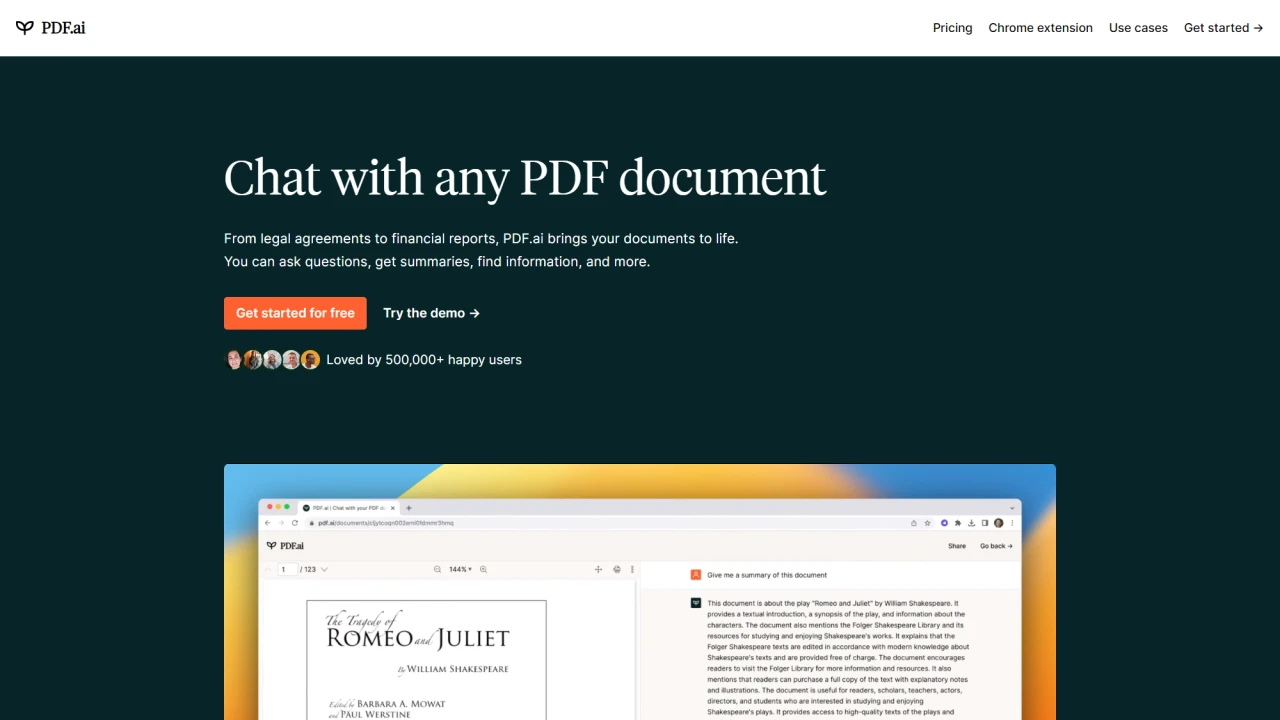
Task: Expand the tab search chevron in the demo browser
Action: pyautogui.click(x=1012, y=508)
